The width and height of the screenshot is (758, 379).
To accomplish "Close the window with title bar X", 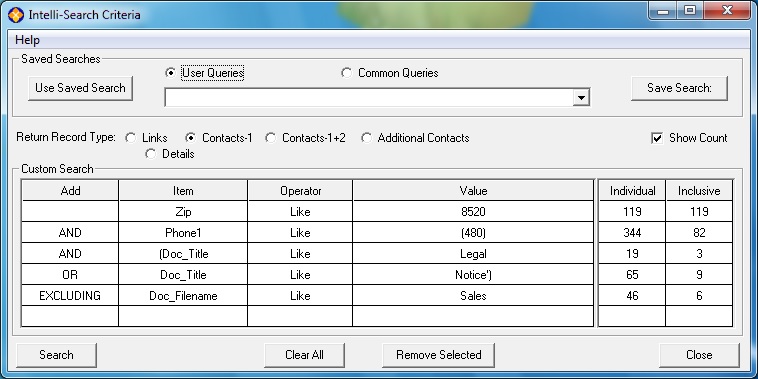I will 727,11.
